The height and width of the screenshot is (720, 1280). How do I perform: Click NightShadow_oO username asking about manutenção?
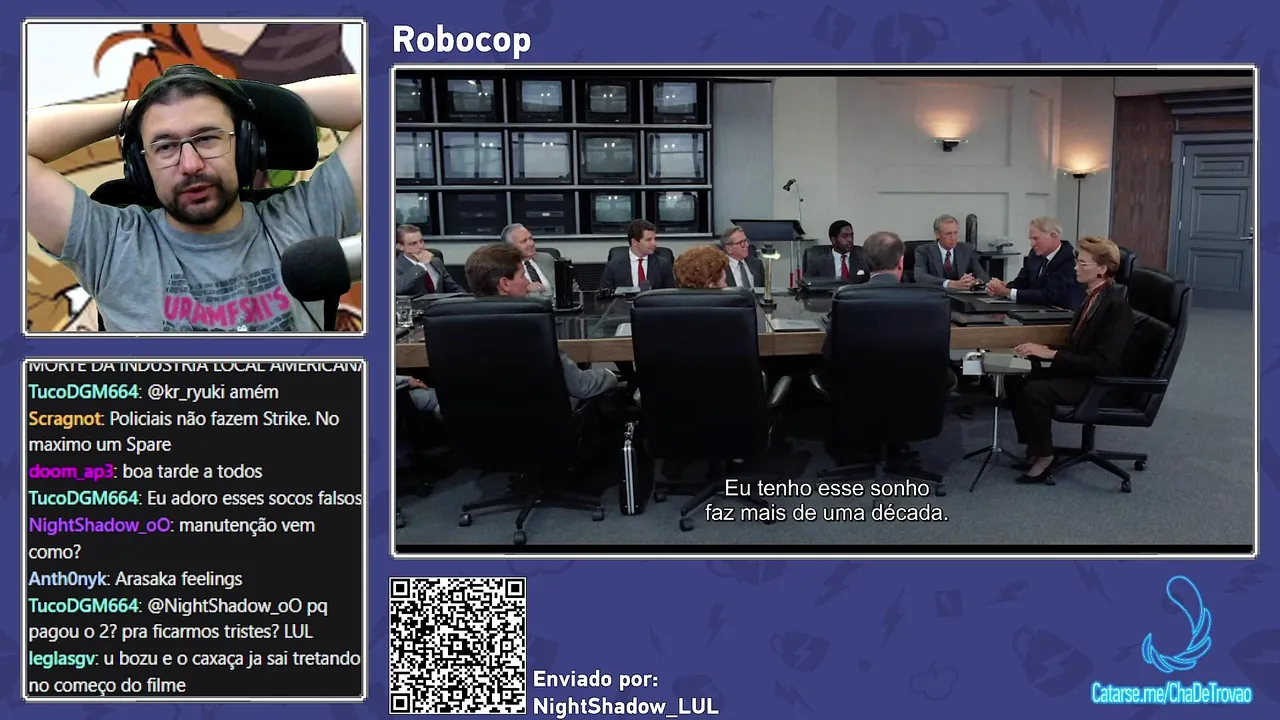pos(100,525)
